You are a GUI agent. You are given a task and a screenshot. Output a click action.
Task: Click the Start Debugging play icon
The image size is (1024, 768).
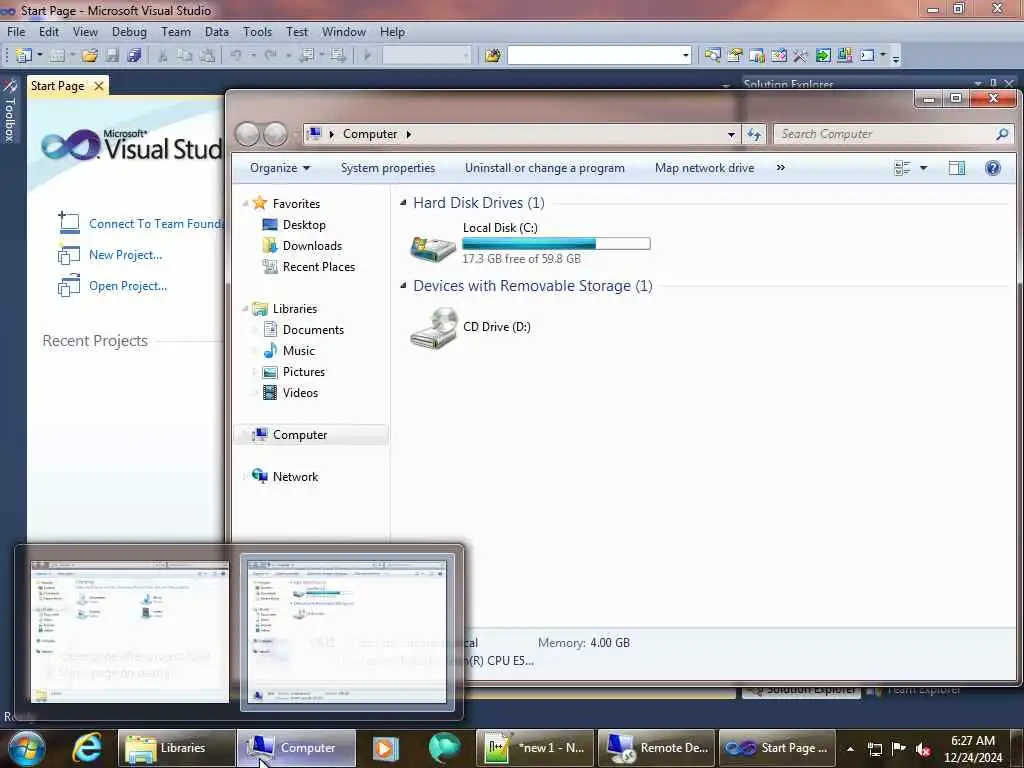coord(368,56)
